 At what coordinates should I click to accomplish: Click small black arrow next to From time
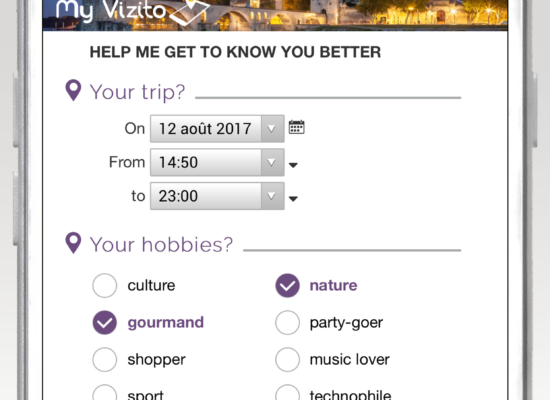tap(293, 165)
